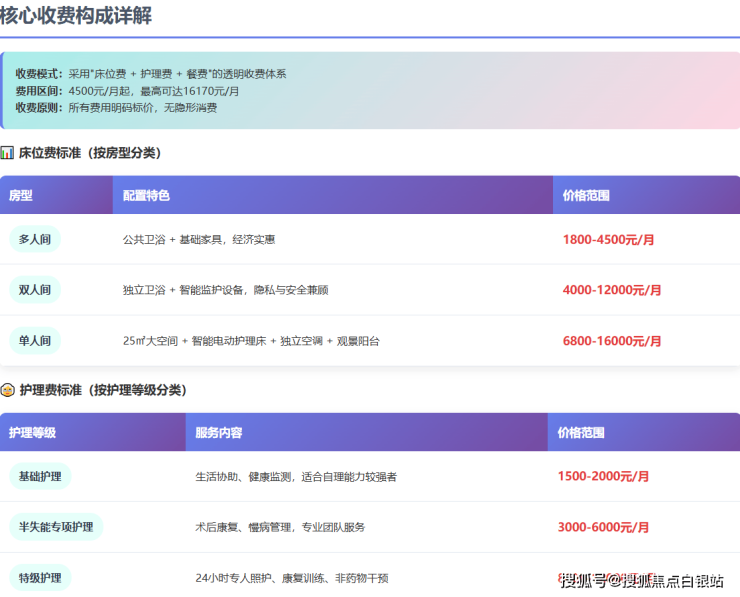Choose the 单人间 room type pill
The height and width of the screenshot is (597, 740).
pyautogui.click(x=34, y=341)
